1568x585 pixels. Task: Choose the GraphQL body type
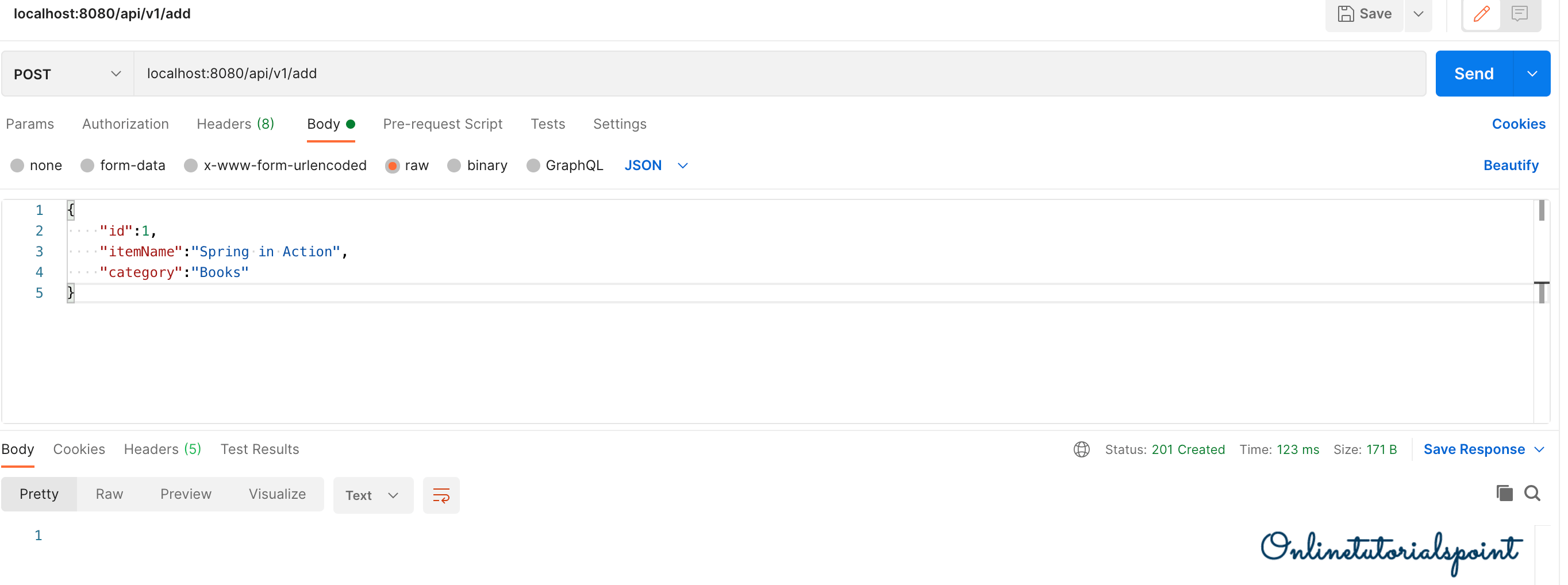tap(533, 166)
